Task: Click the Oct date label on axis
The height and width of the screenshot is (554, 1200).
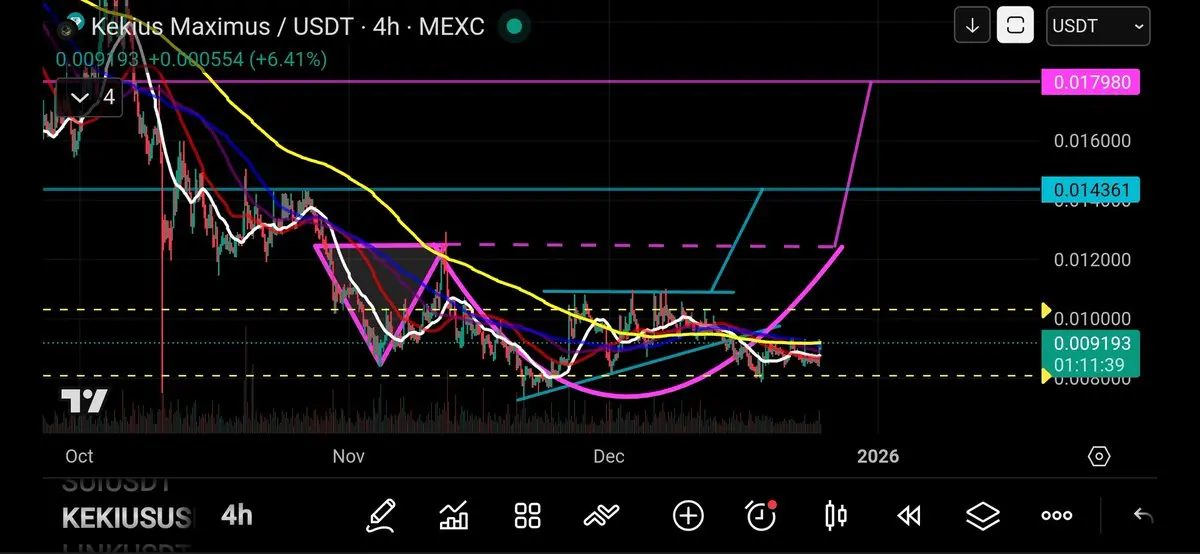Action: tap(79, 457)
